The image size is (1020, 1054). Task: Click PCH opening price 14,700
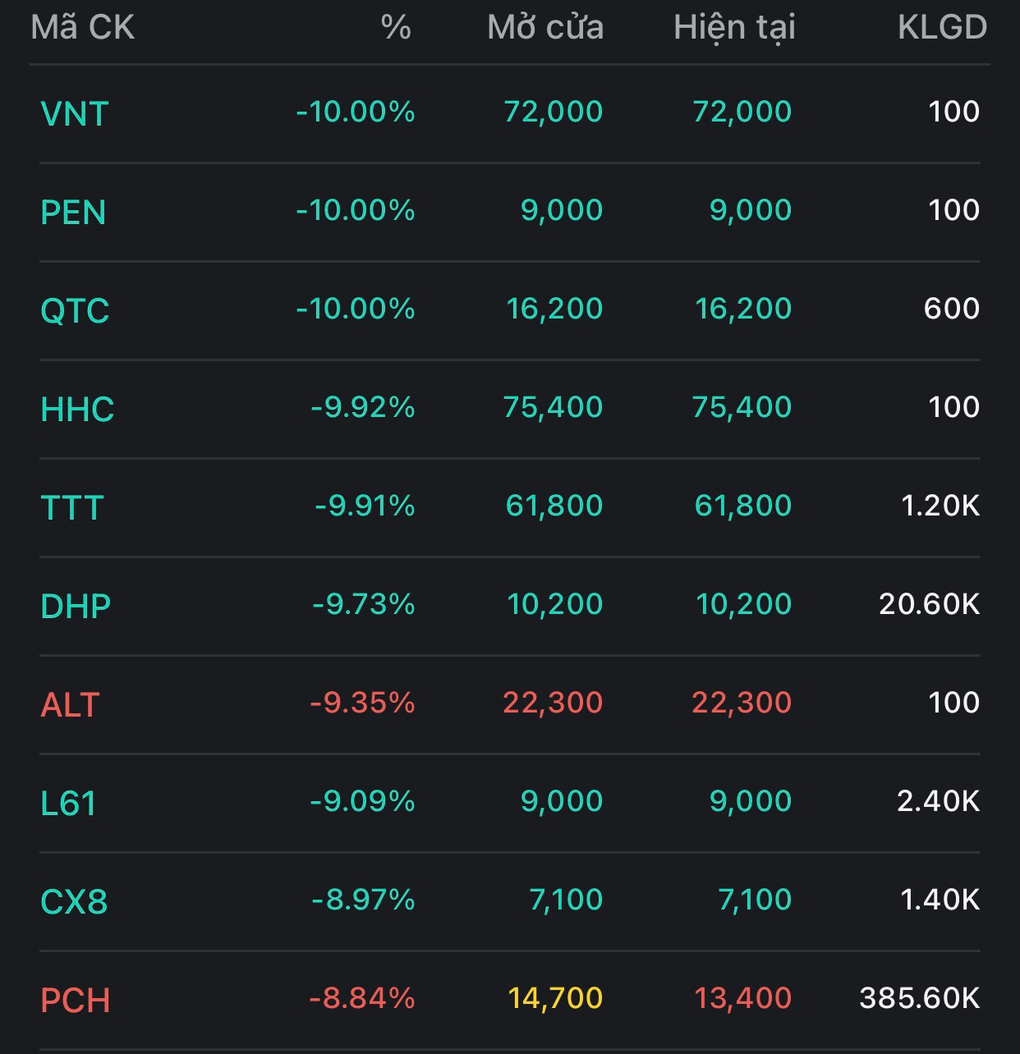tap(555, 998)
